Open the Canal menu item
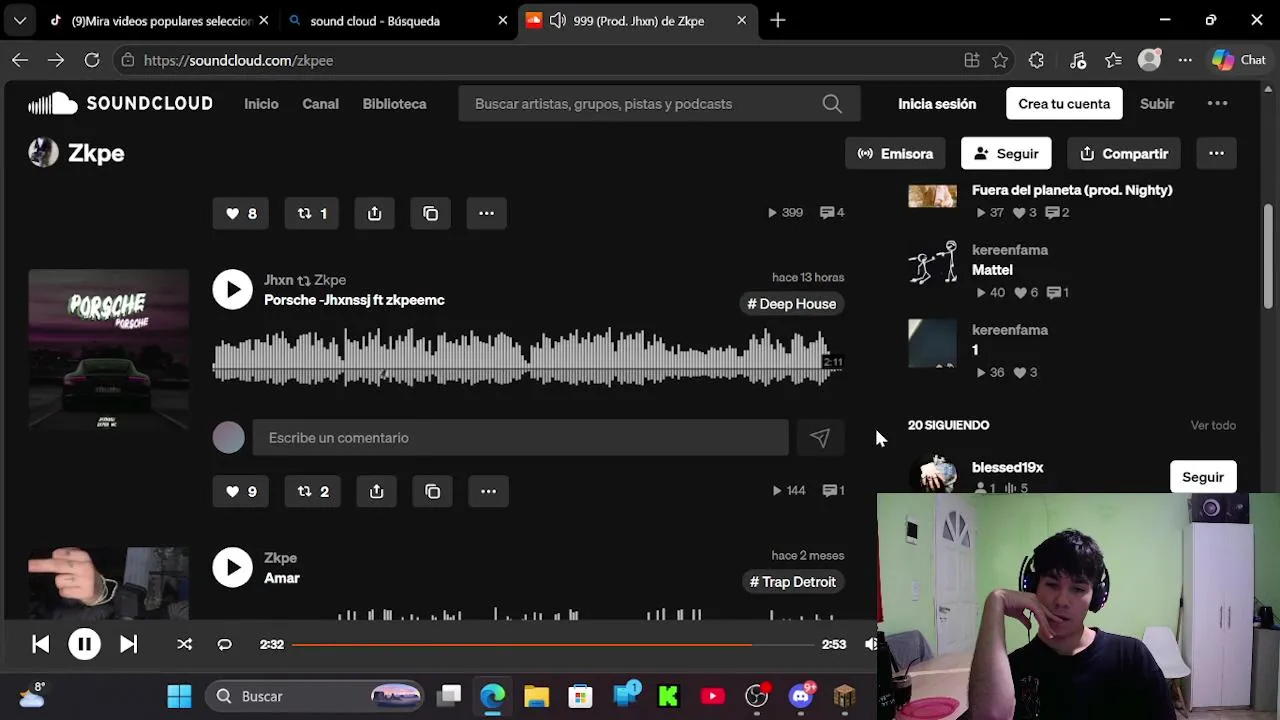The height and width of the screenshot is (720, 1280). (320, 104)
